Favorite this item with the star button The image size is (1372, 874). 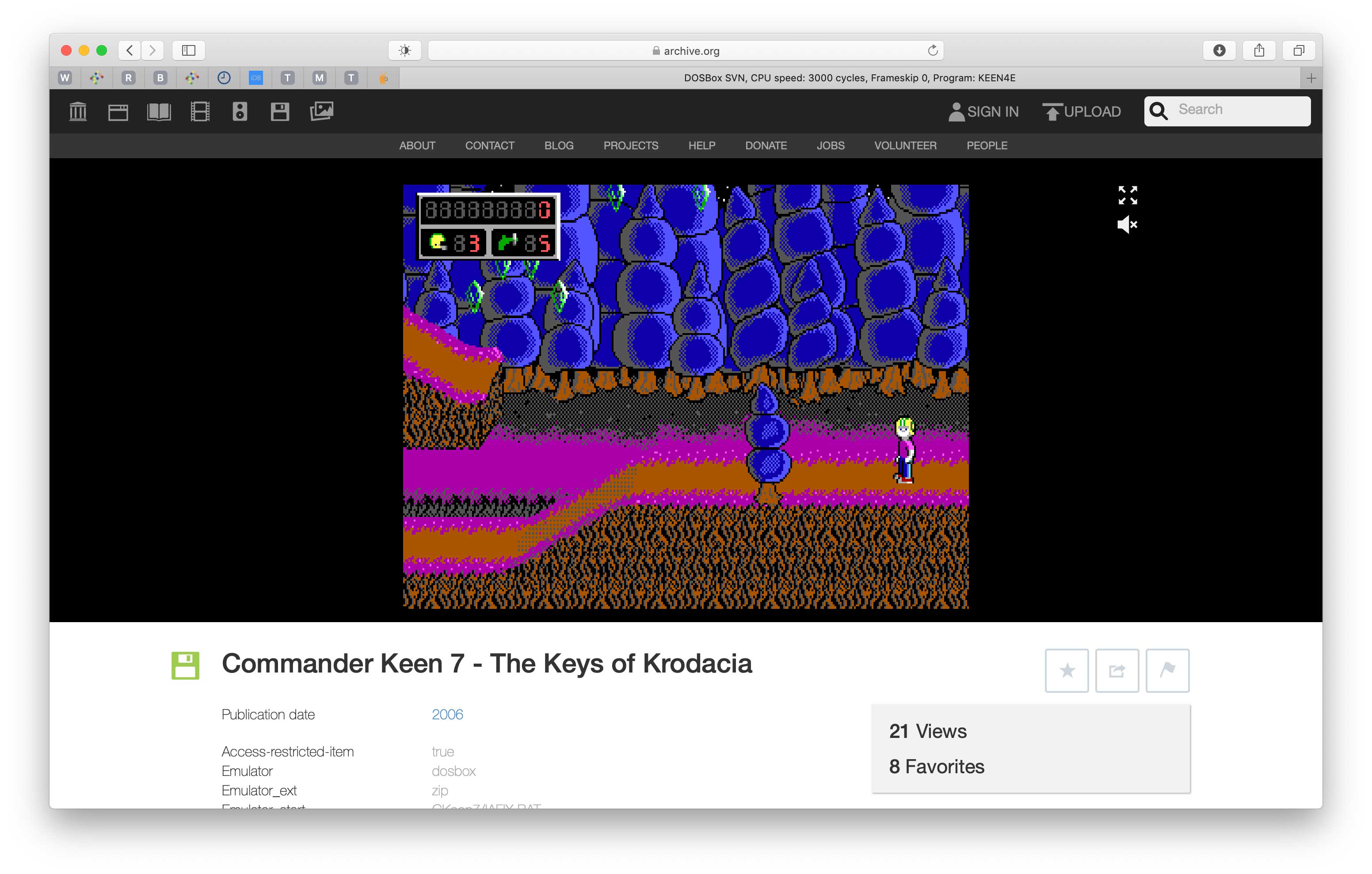click(1067, 670)
